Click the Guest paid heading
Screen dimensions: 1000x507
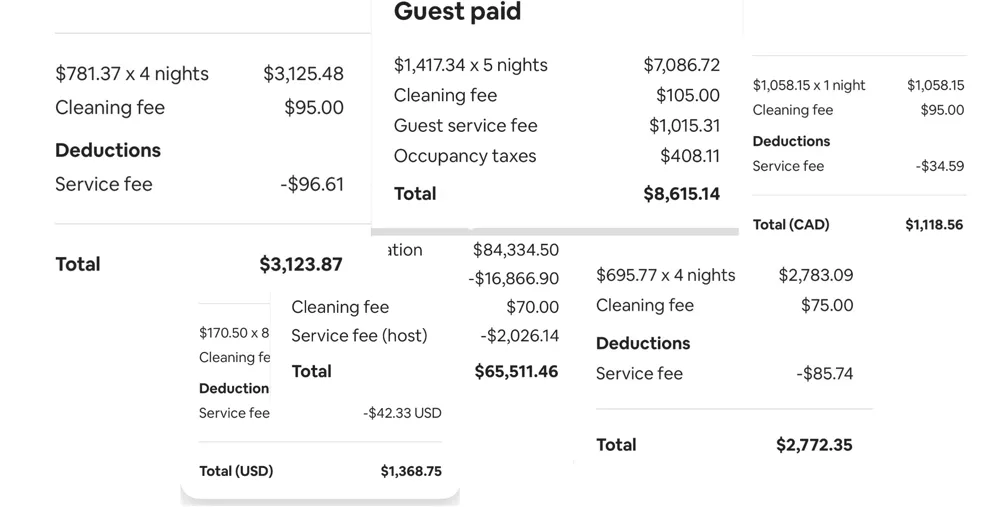[457, 11]
